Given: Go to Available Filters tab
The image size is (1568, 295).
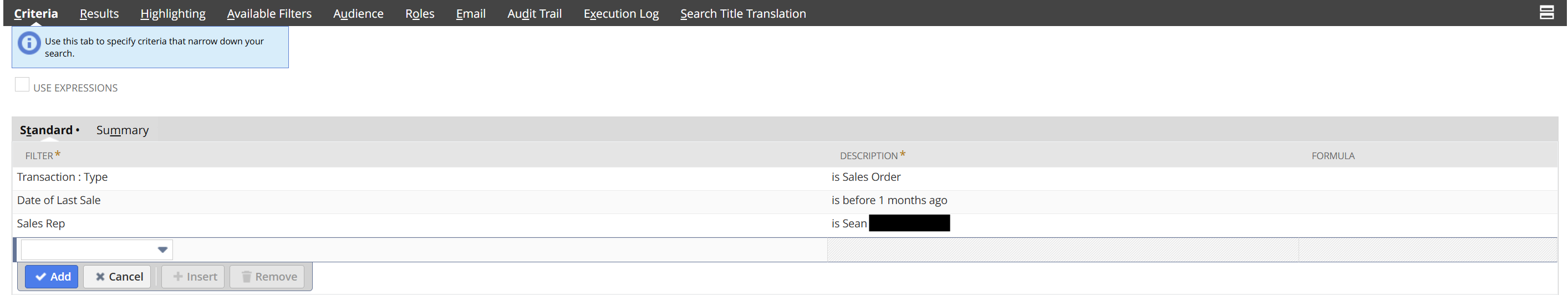Looking at the screenshot, I should (269, 13).
